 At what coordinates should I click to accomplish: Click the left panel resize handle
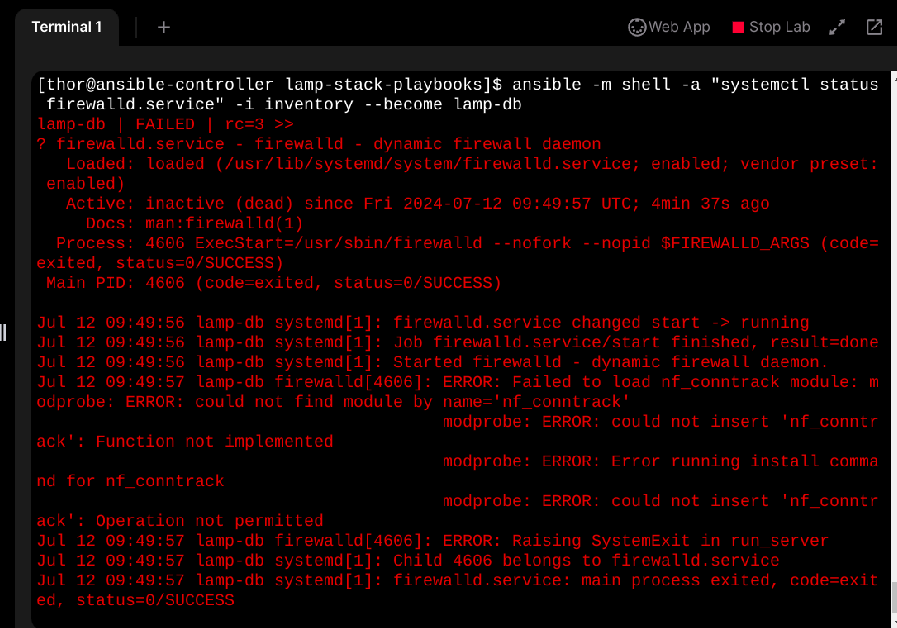pos(3,332)
